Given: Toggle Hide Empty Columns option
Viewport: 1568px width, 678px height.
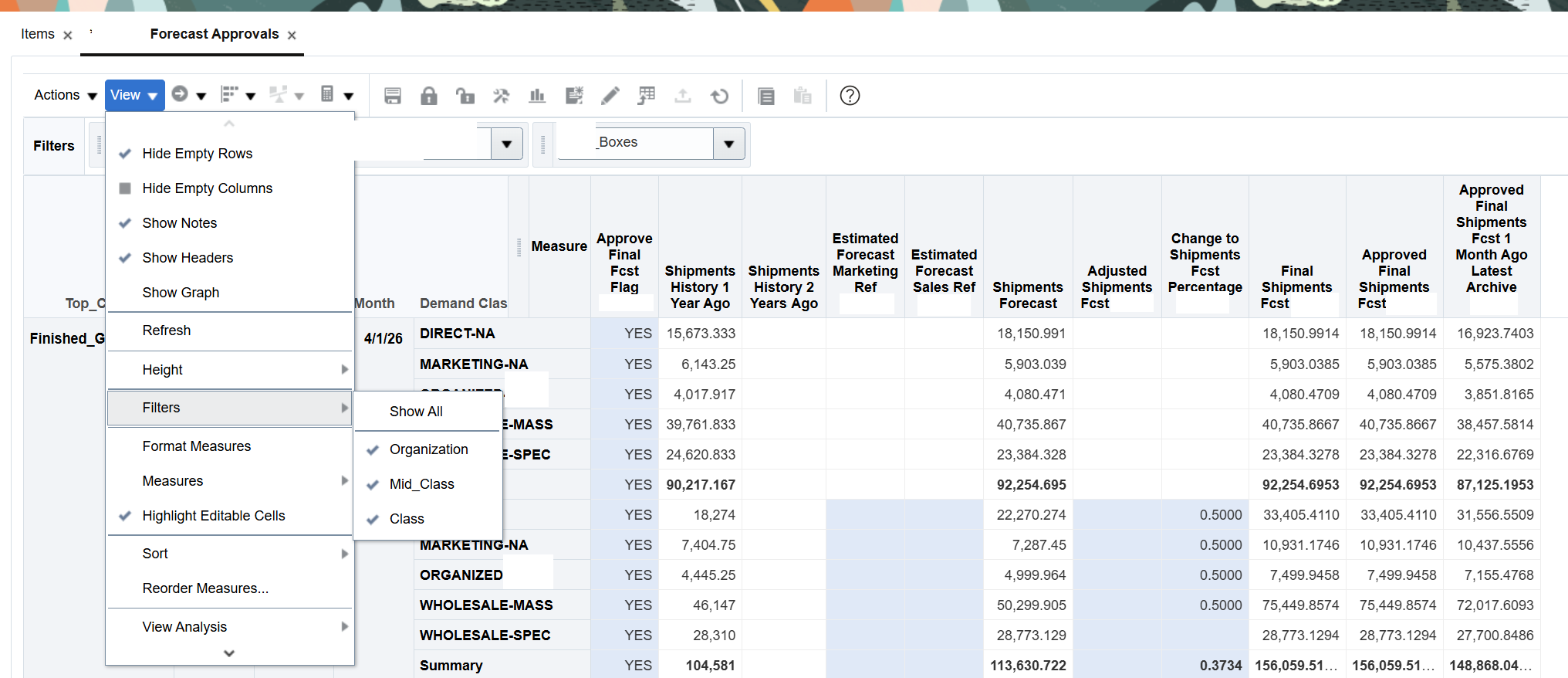Looking at the screenshot, I should click(207, 188).
